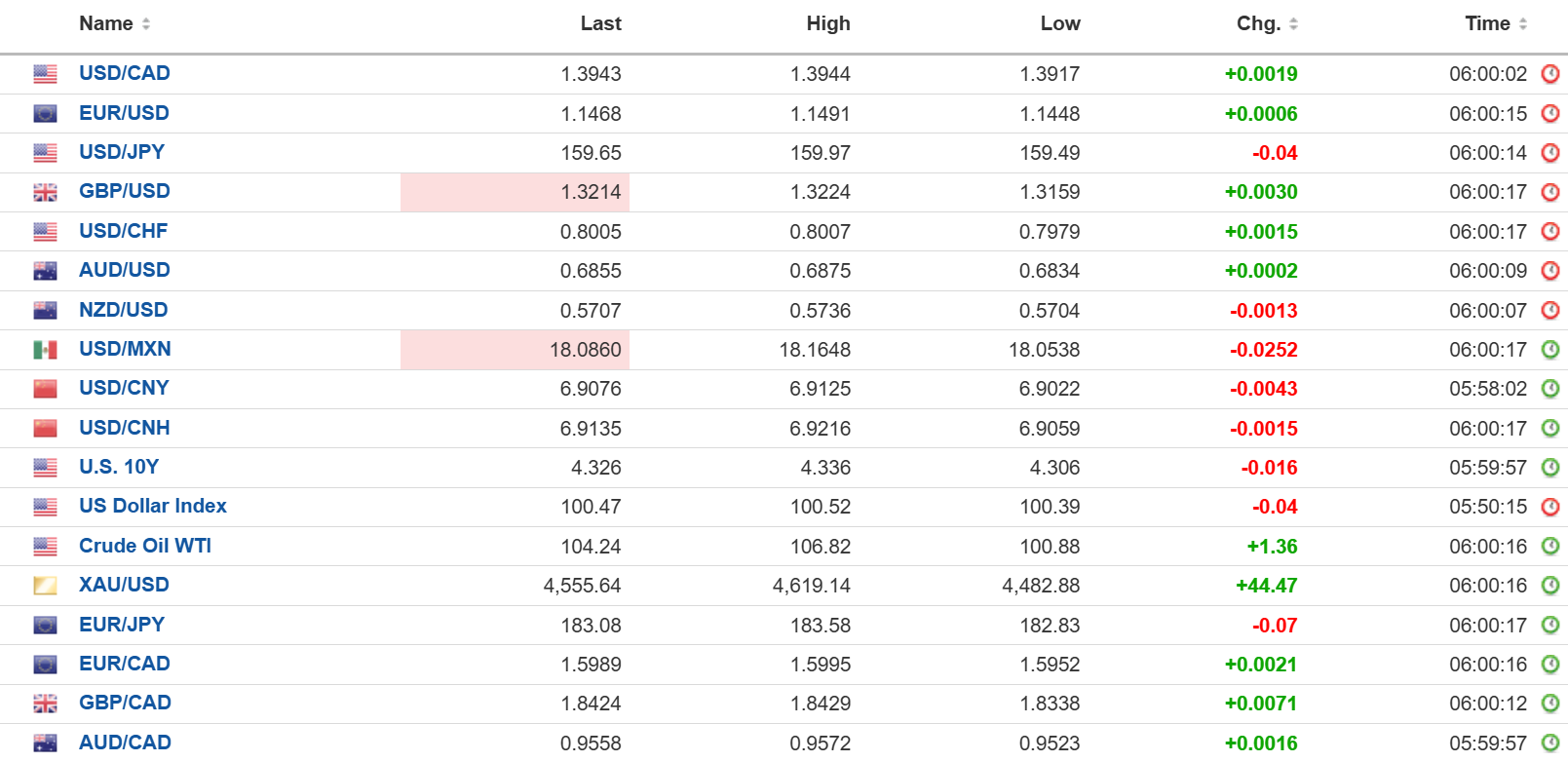The width and height of the screenshot is (1568, 762).
Task: Open the Crude Oil WTI link
Action: (144, 546)
